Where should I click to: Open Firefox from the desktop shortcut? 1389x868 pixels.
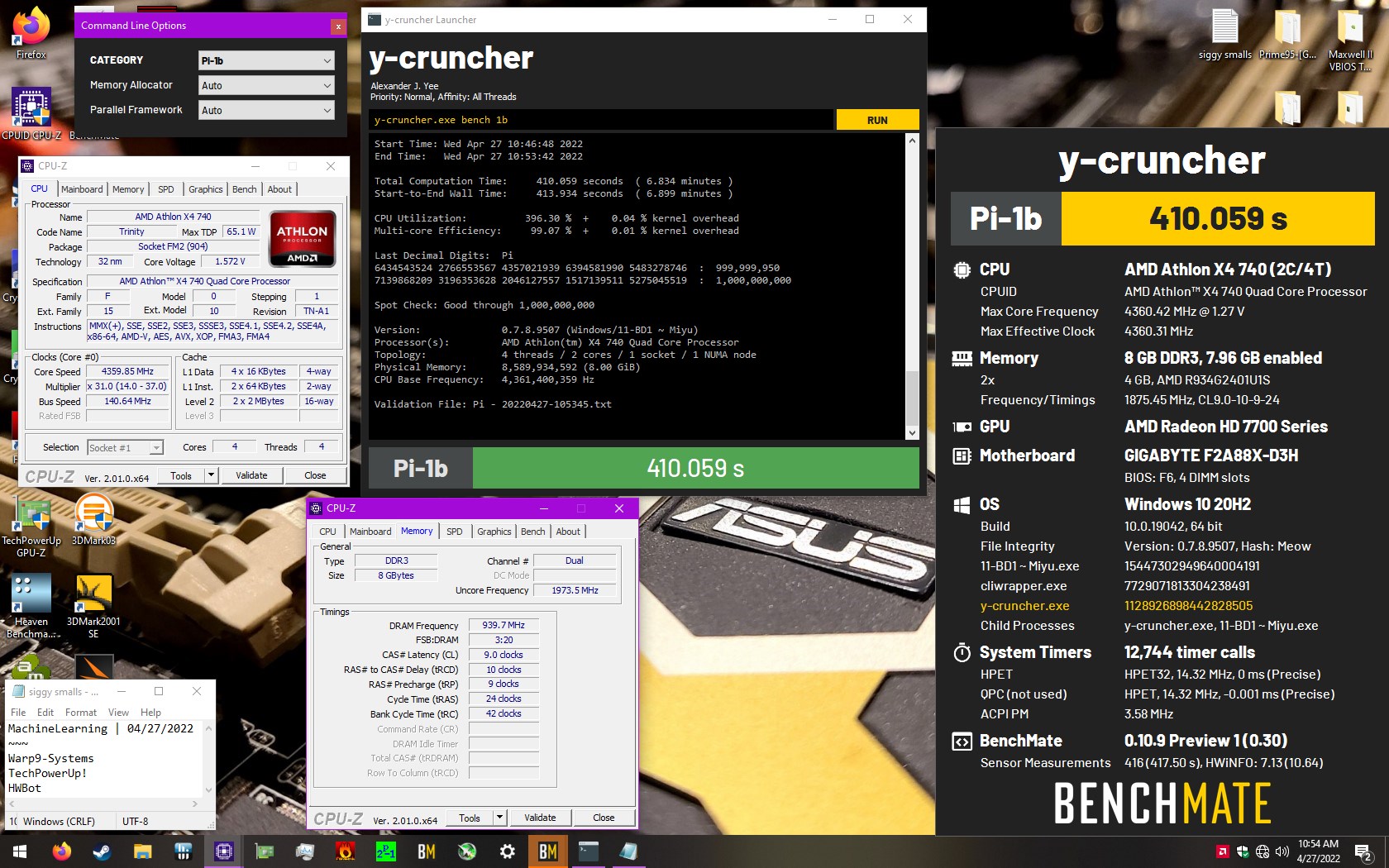pyautogui.click(x=31, y=33)
